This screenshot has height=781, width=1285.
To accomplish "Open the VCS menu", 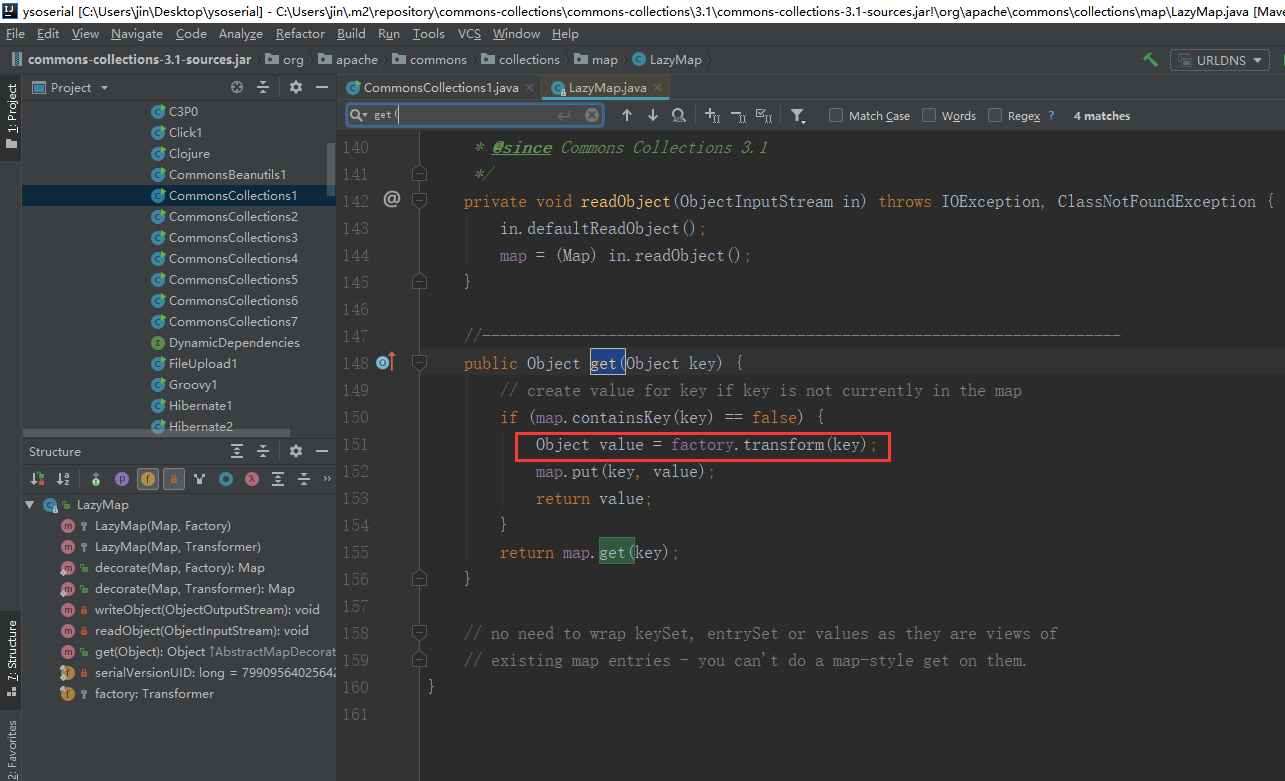I will tap(469, 33).
